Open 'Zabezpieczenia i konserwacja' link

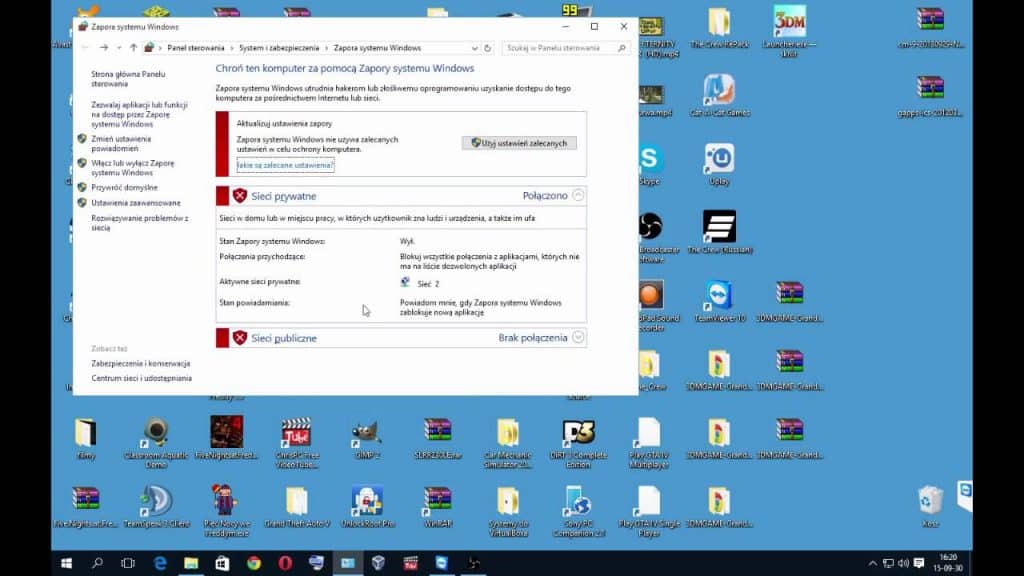(x=140, y=363)
